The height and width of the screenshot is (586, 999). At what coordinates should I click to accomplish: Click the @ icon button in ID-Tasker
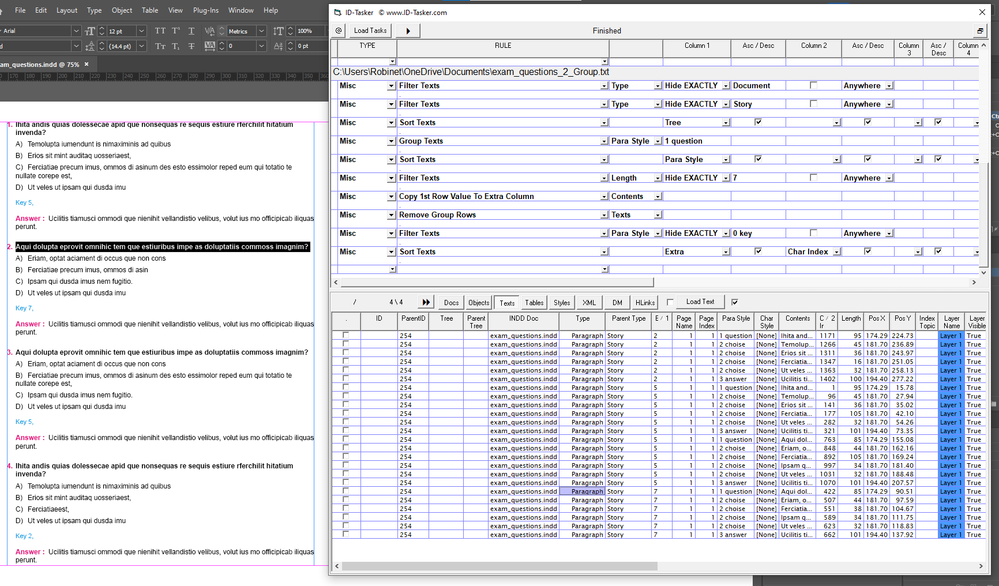339,31
